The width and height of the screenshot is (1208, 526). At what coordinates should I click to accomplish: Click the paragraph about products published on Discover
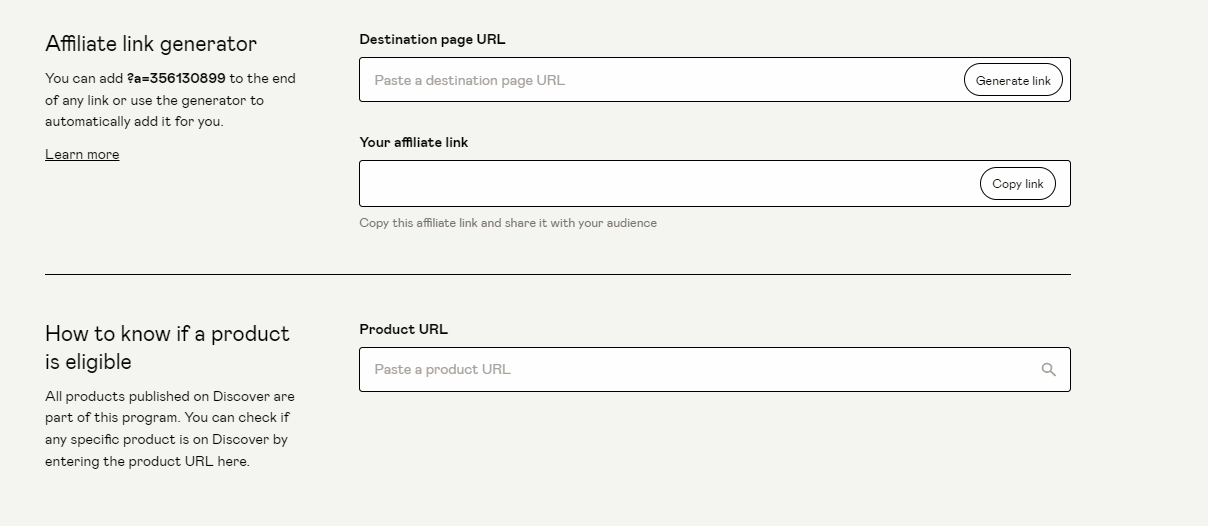[x=170, y=429]
